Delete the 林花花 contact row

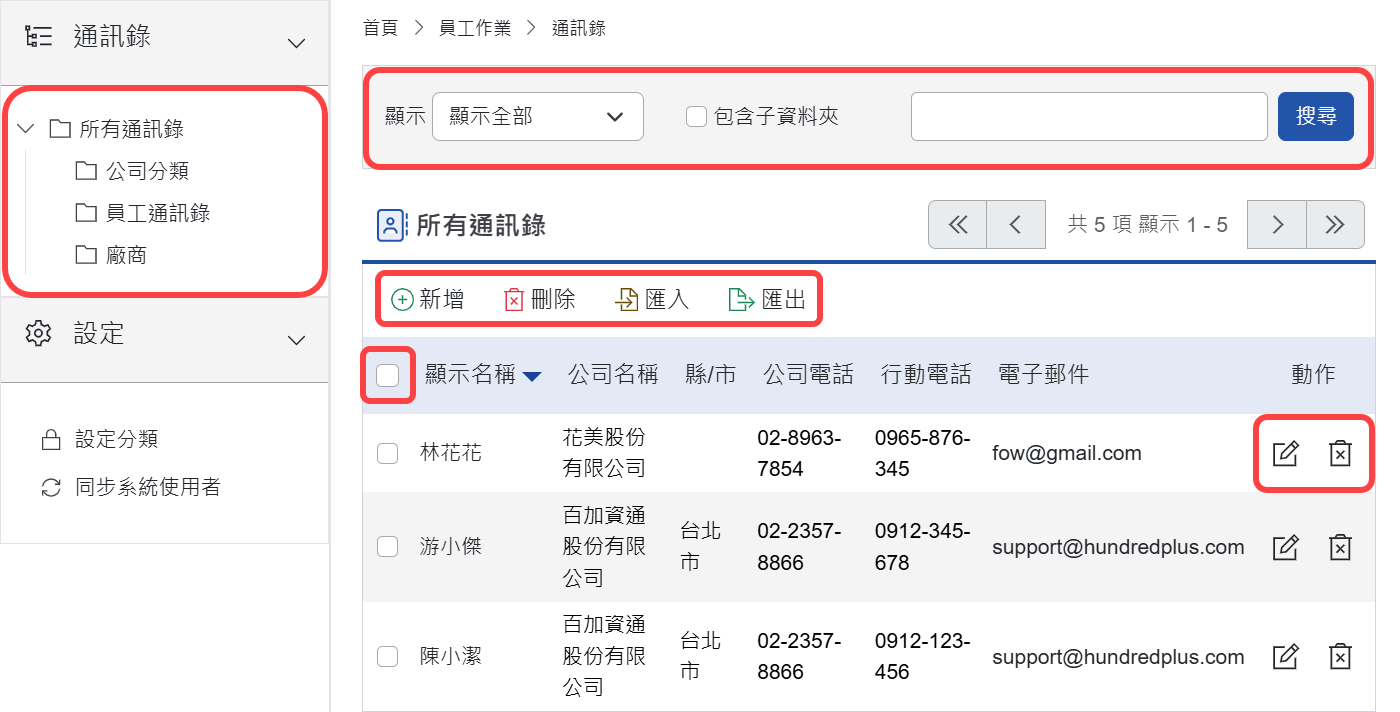1340,454
